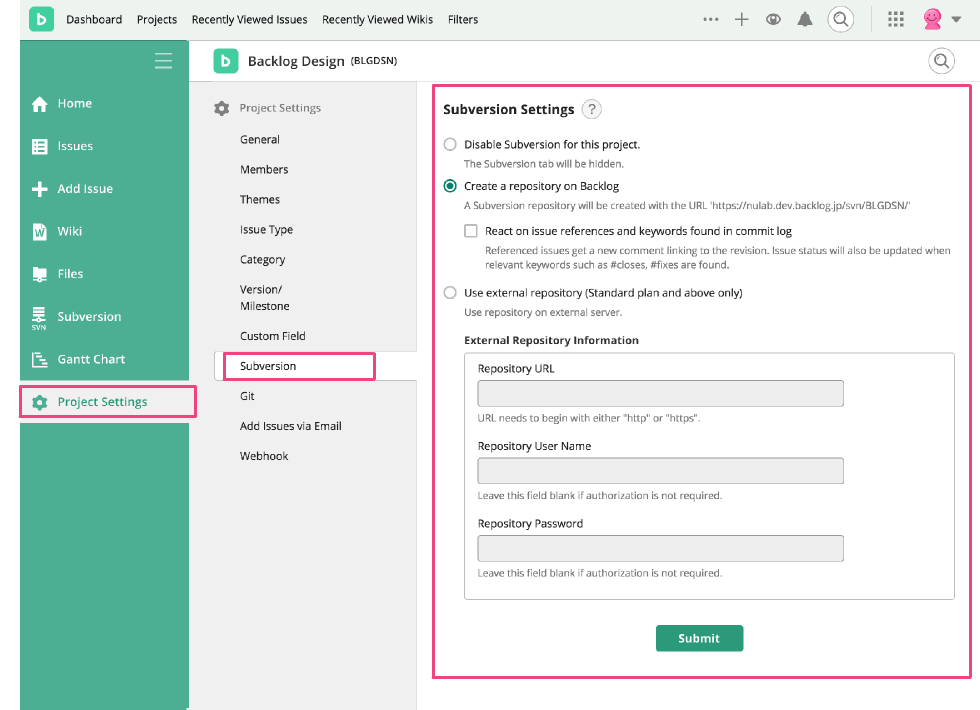Click the Files folder icon
The height and width of the screenshot is (710, 980).
(x=39, y=274)
